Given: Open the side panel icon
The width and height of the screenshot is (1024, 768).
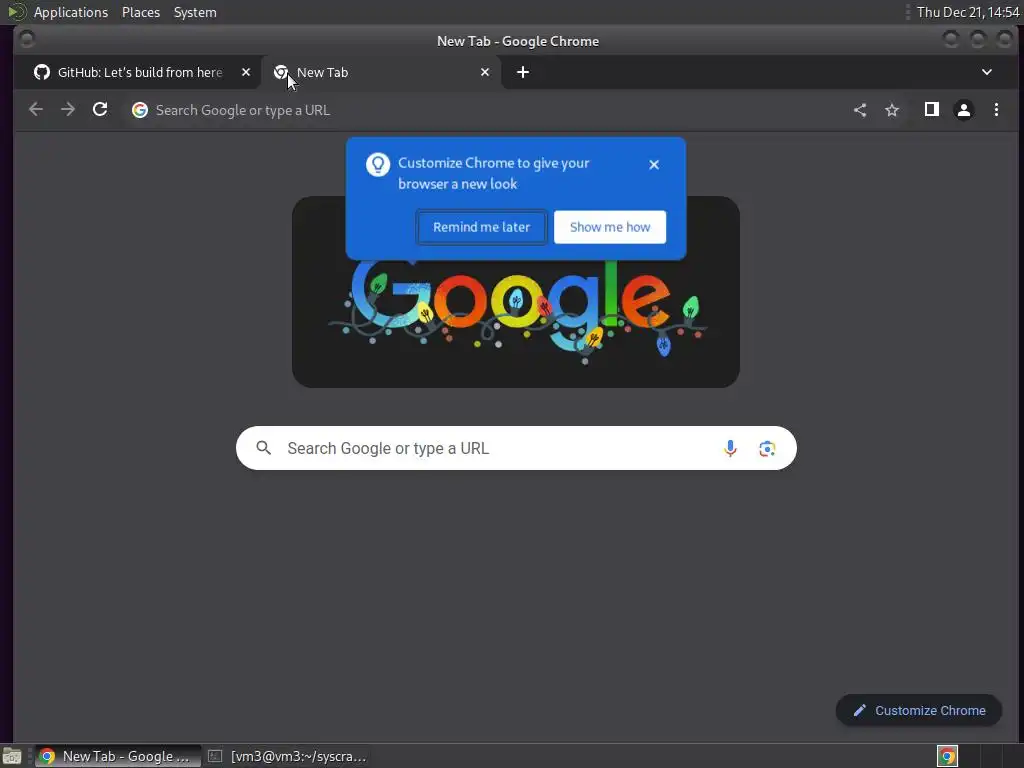Looking at the screenshot, I should coord(931,110).
